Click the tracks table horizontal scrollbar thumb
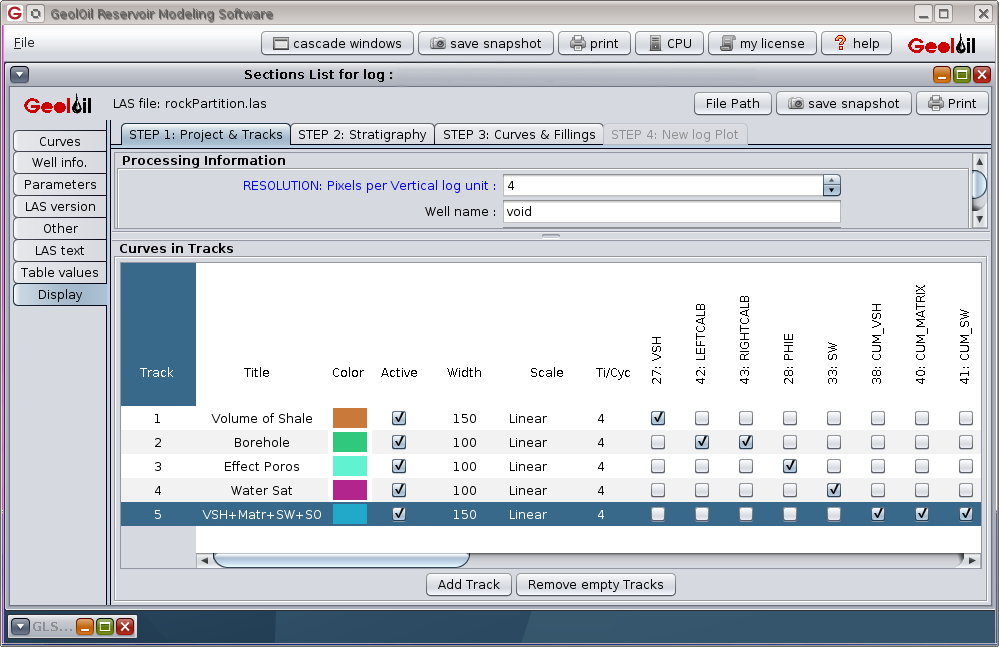 341,560
